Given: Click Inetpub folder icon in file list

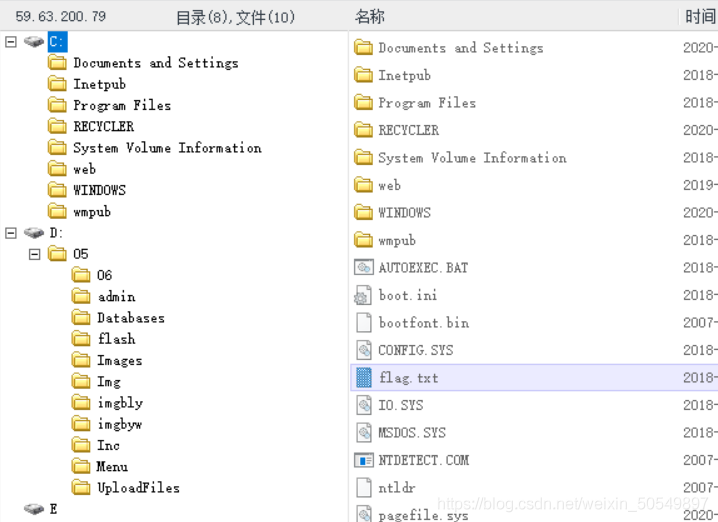Looking at the screenshot, I should click(x=364, y=75).
